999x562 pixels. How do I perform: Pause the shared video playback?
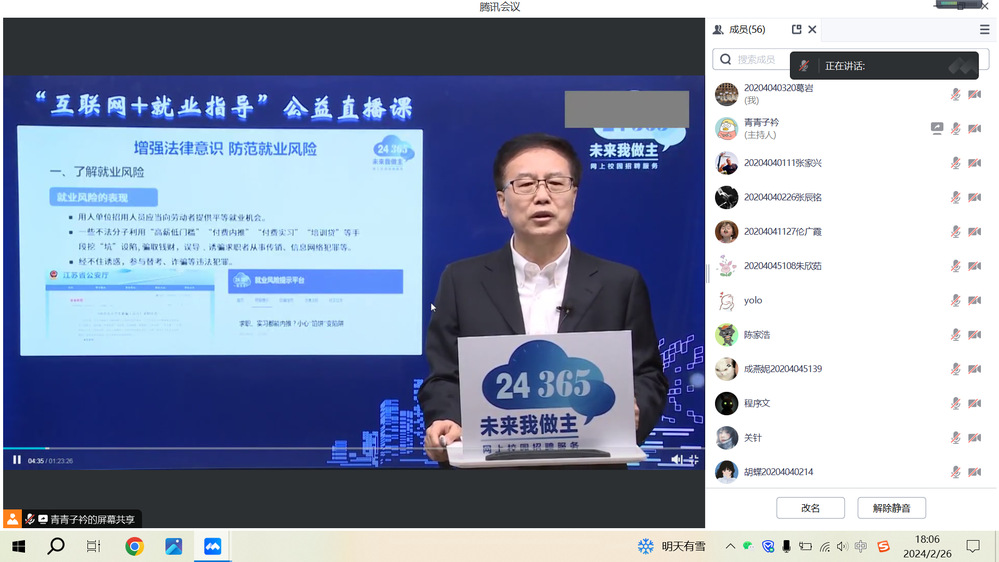pyautogui.click(x=17, y=460)
